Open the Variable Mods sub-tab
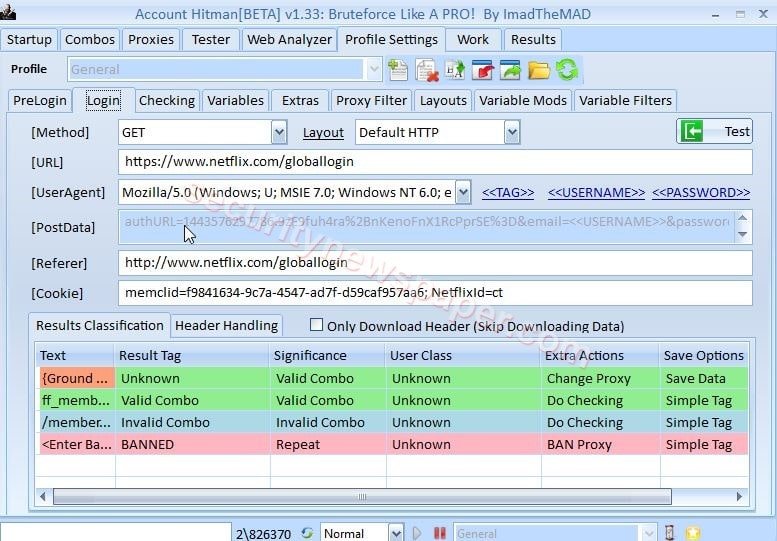 (x=523, y=101)
